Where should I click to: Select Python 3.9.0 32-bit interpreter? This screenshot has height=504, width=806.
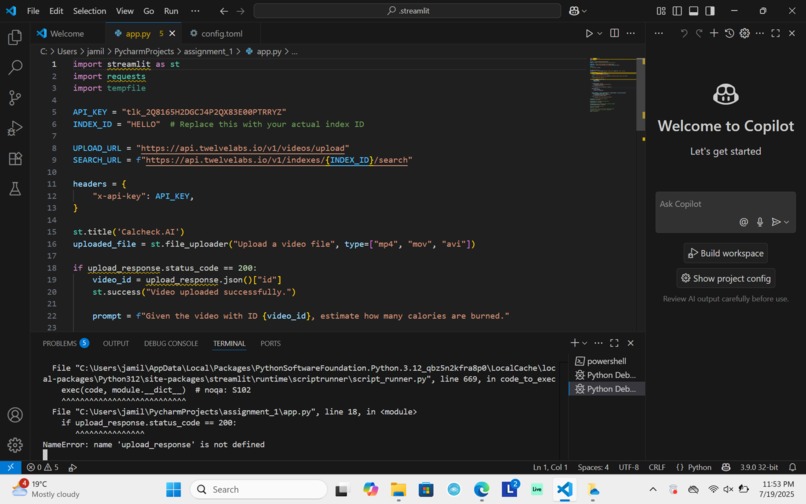pyautogui.click(x=759, y=467)
